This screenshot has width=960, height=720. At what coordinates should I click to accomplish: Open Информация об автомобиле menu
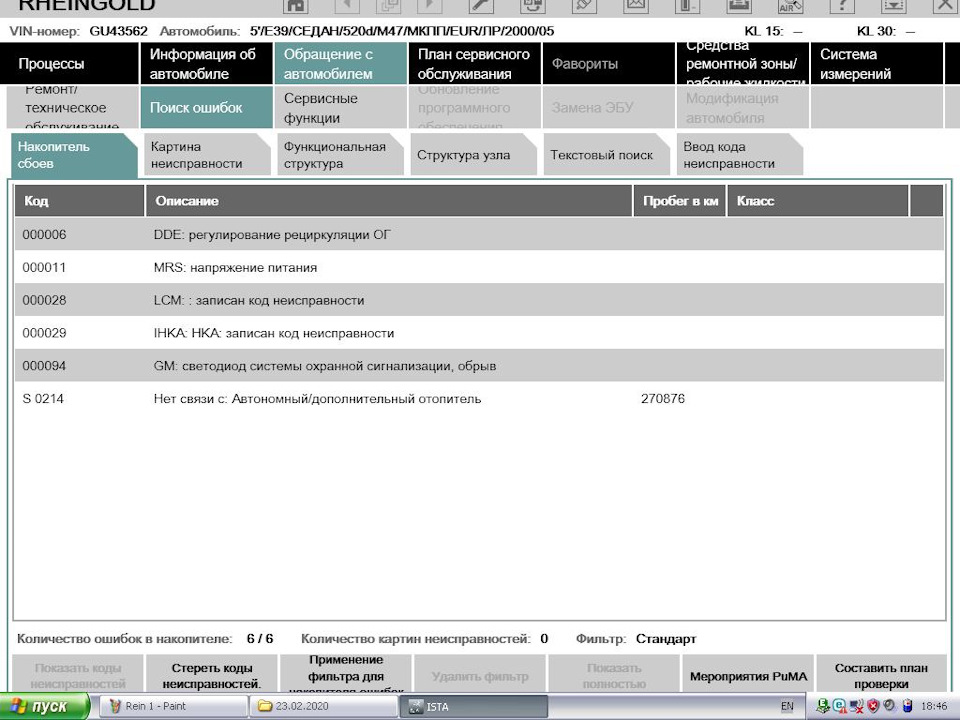pos(206,64)
